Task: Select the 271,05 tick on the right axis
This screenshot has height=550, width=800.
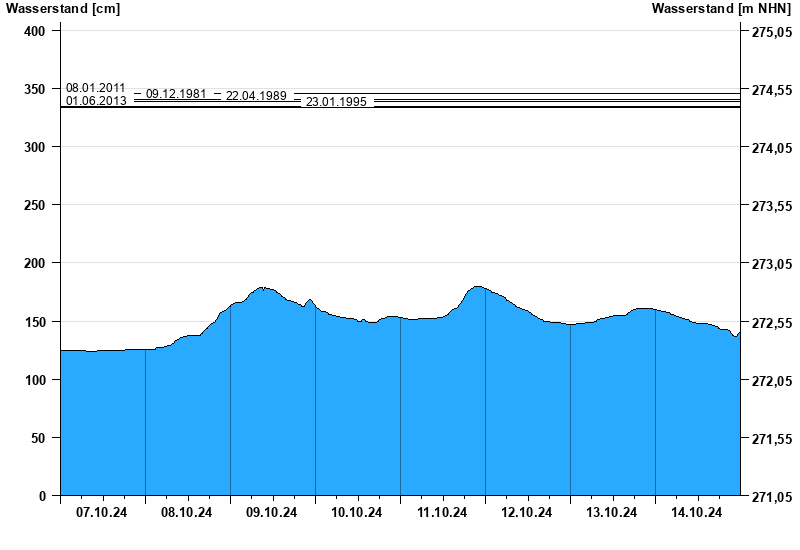Action: point(770,497)
